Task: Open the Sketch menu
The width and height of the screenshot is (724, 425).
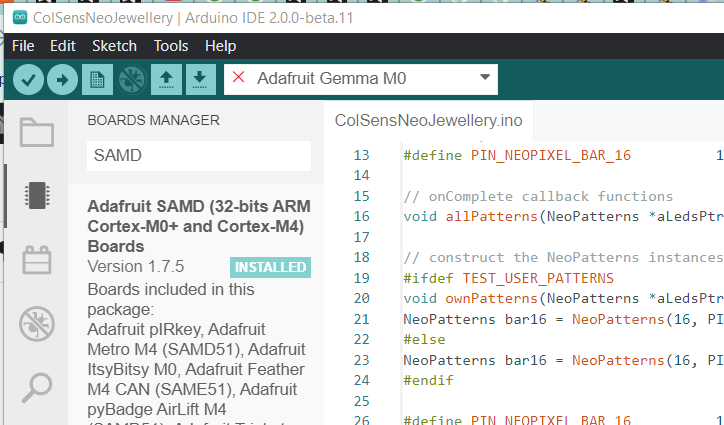Action: tap(114, 46)
